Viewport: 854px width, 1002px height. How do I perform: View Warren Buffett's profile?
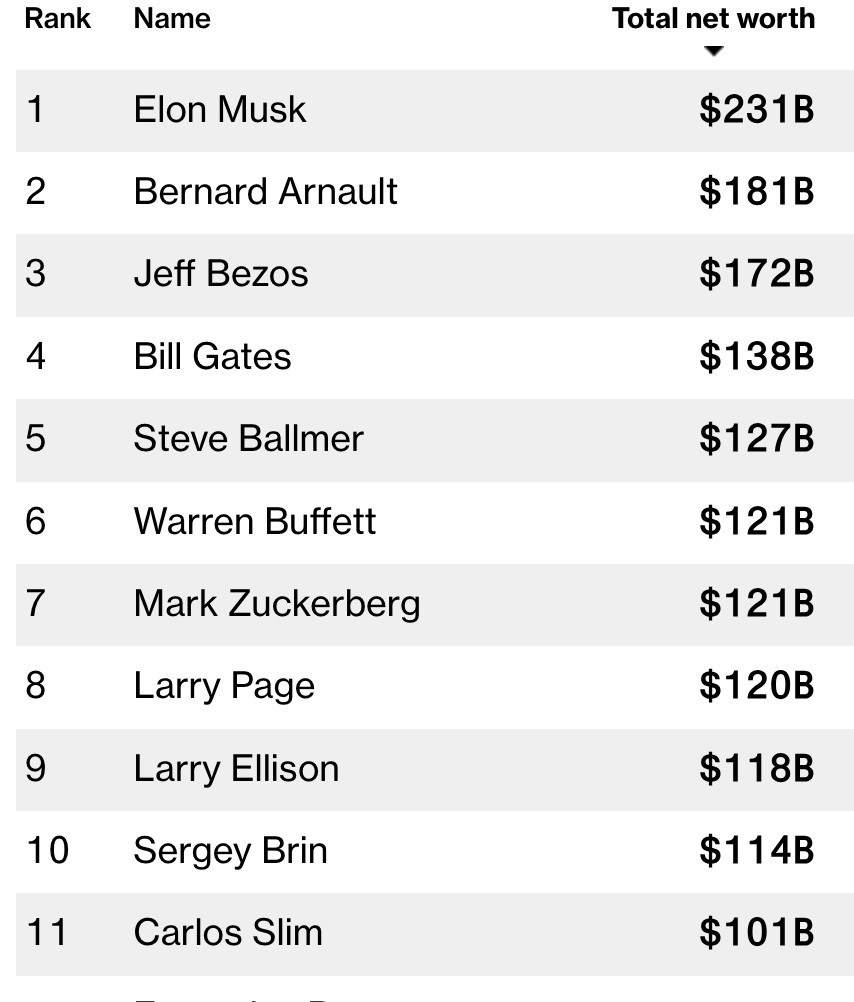pyautogui.click(x=254, y=521)
